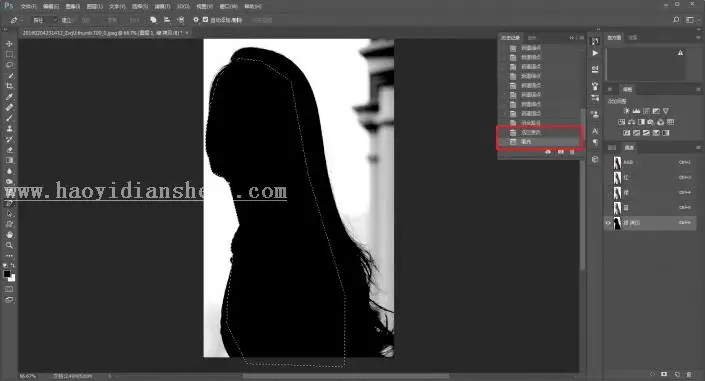
Task: Toggle visibility of the channel copy
Action: 608,223
